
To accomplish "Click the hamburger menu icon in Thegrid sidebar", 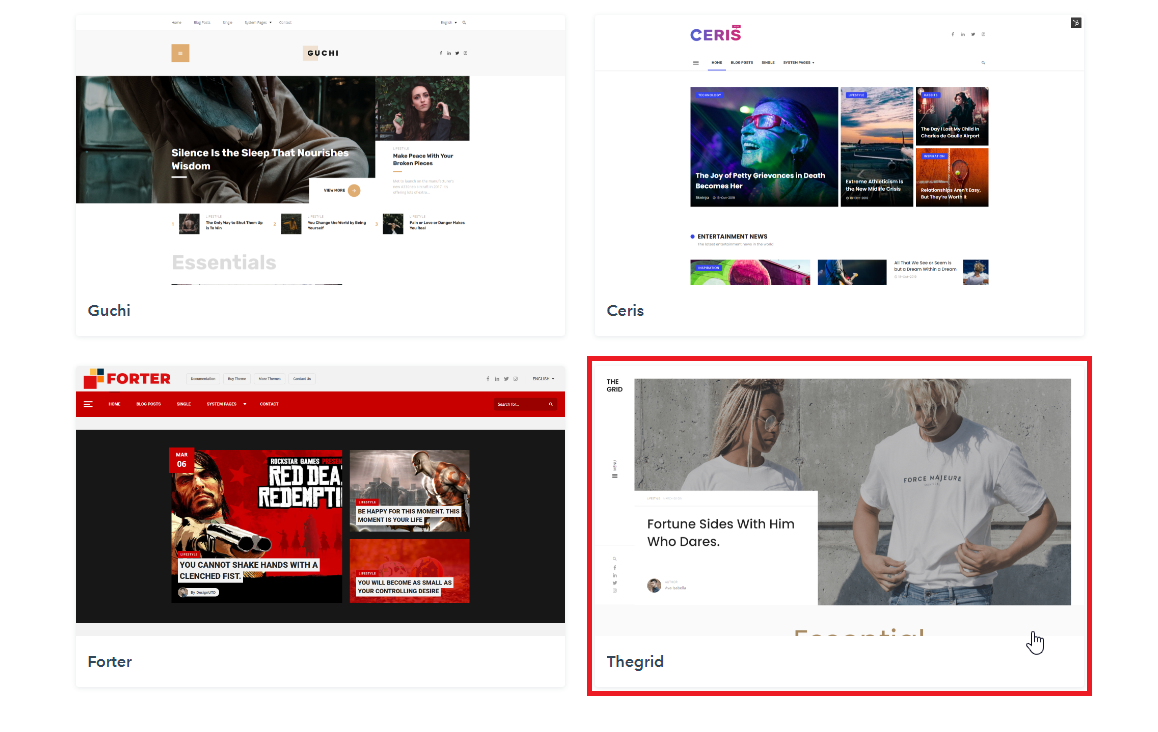I will 614,476.
